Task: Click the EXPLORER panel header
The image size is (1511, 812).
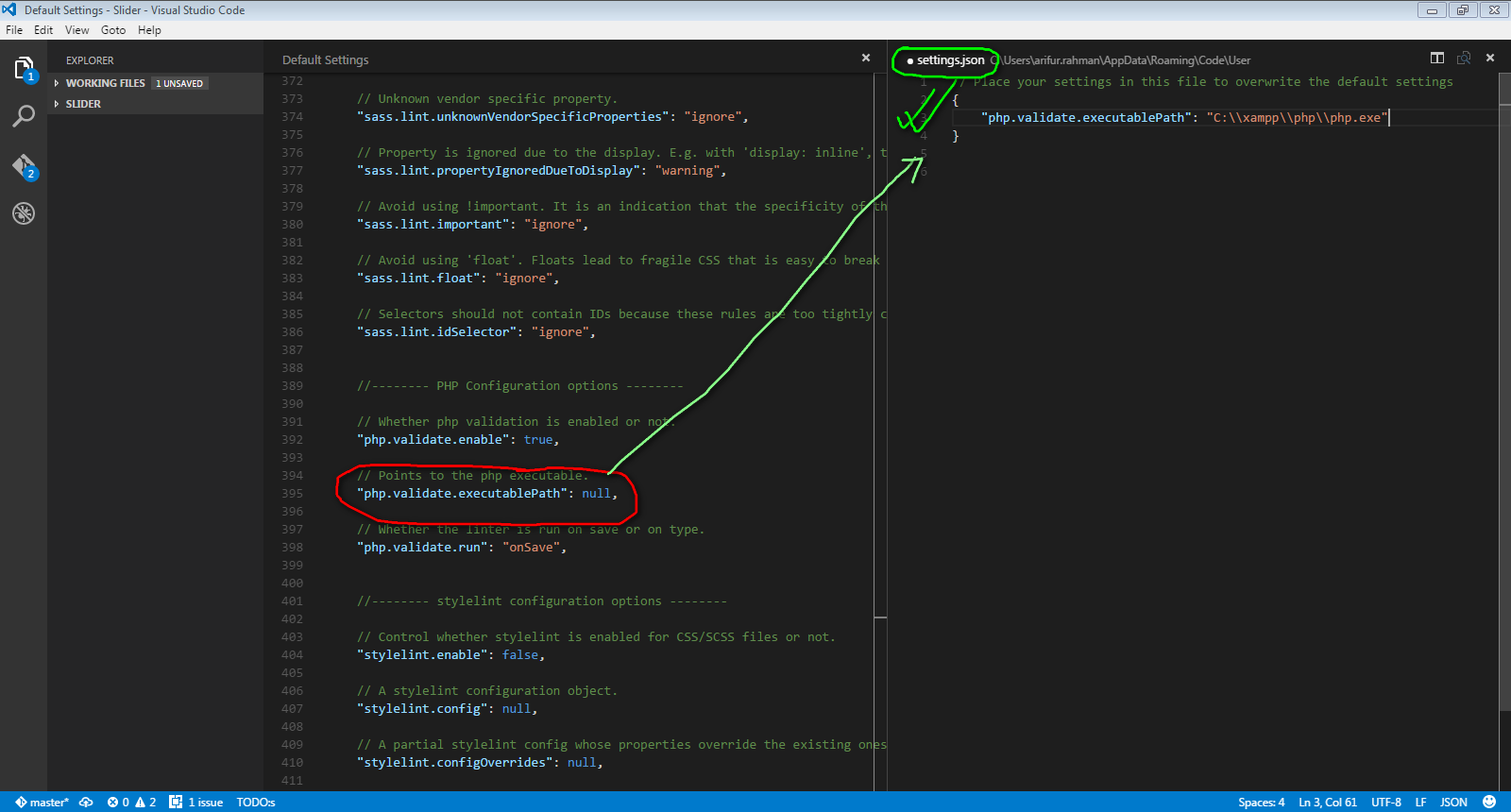Action: (x=90, y=60)
